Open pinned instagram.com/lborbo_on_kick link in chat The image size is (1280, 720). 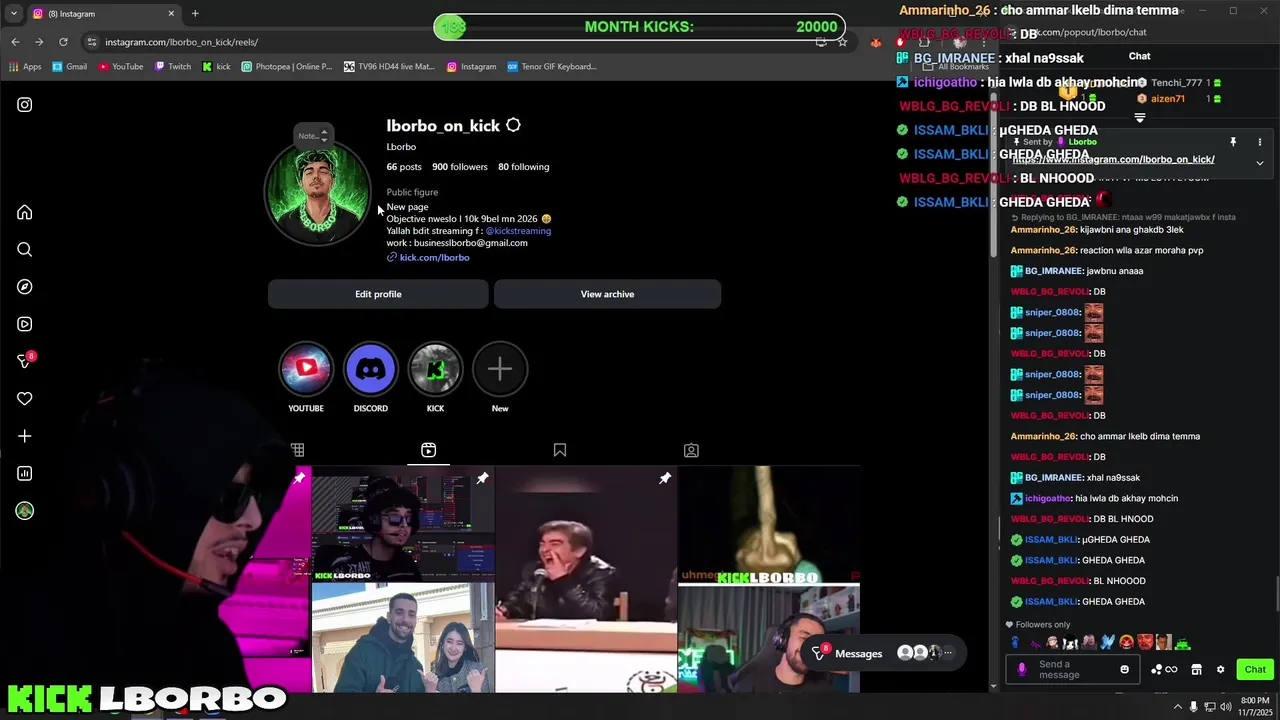tap(1113, 160)
